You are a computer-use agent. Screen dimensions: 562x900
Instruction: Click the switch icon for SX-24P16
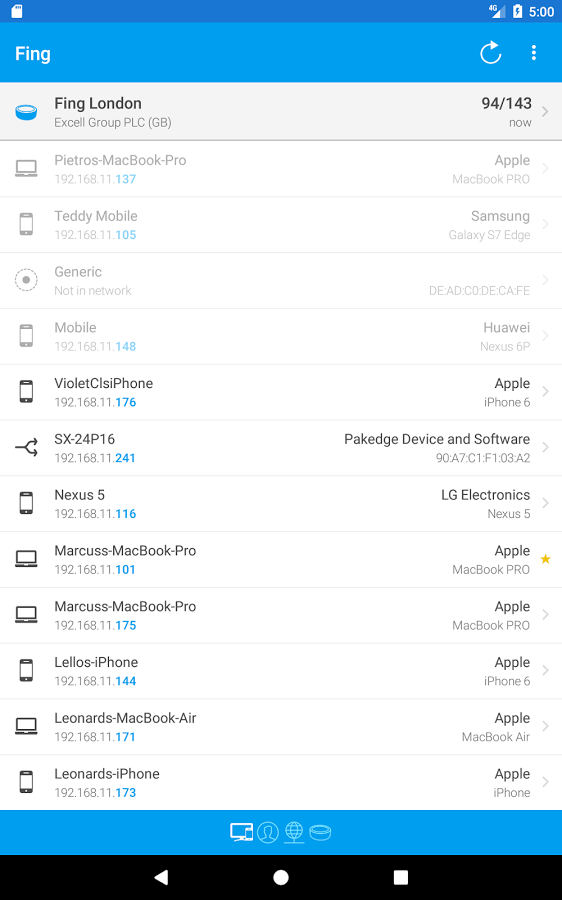click(x=26, y=448)
